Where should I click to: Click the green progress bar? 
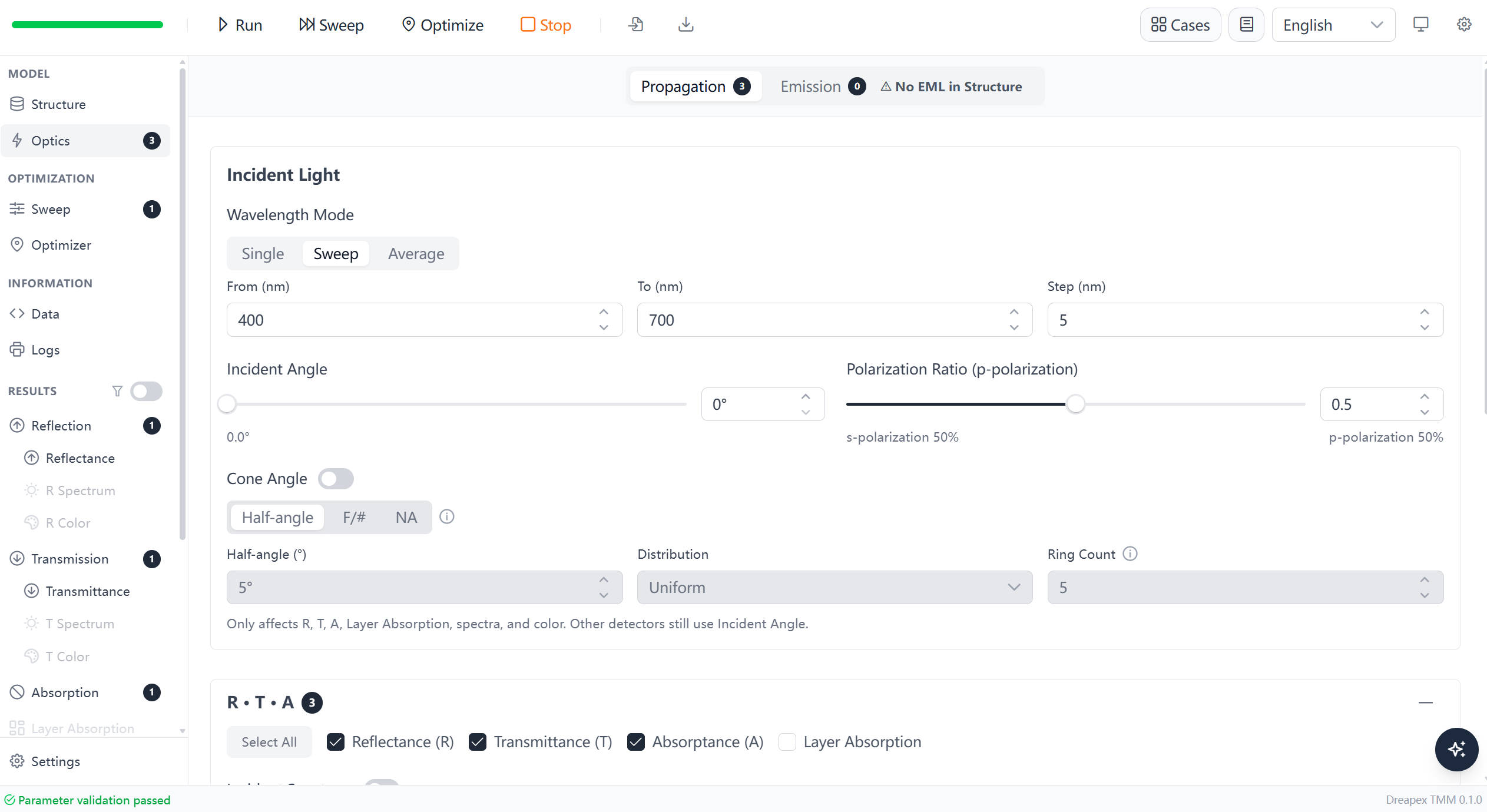(87, 25)
